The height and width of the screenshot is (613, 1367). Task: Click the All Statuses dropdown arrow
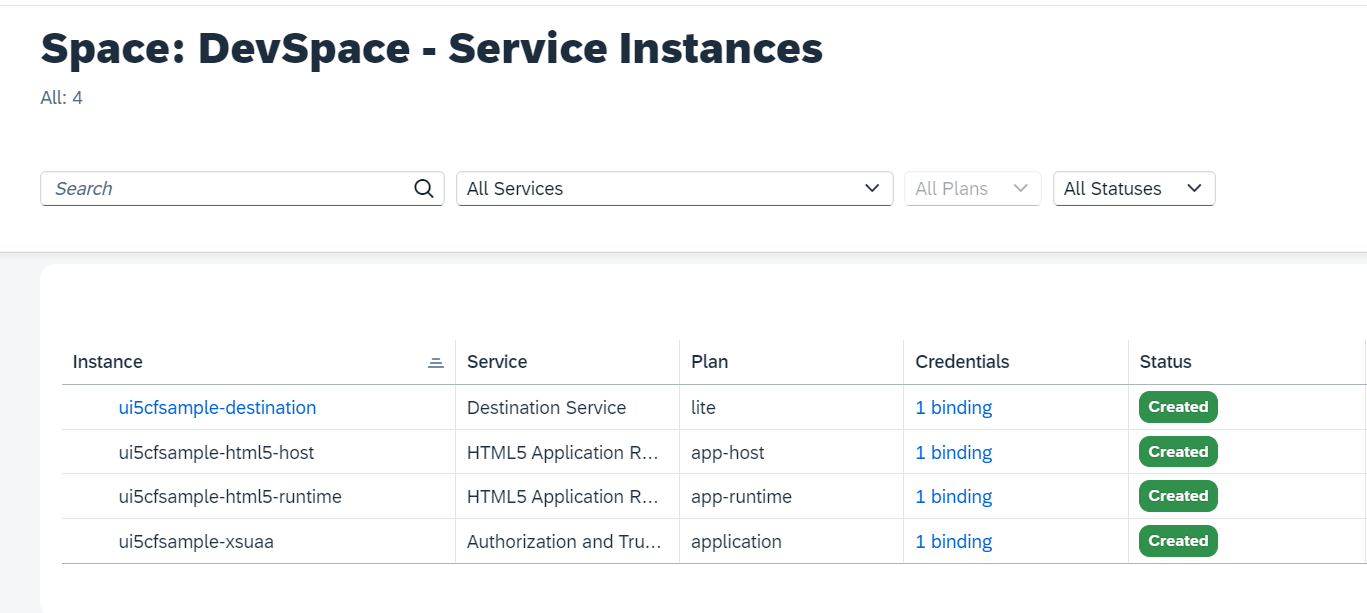tap(1194, 188)
